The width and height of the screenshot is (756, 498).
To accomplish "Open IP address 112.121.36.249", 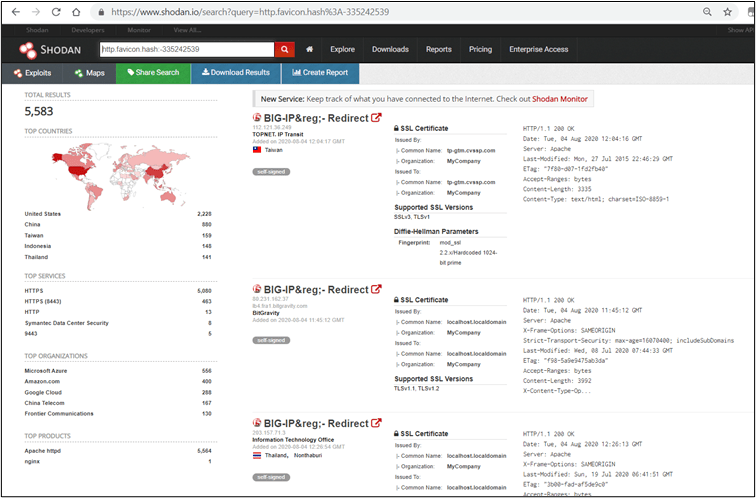I will point(272,128).
